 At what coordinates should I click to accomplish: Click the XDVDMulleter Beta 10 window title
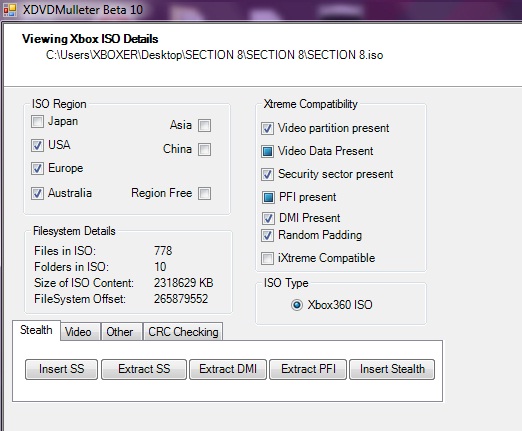(83, 10)
